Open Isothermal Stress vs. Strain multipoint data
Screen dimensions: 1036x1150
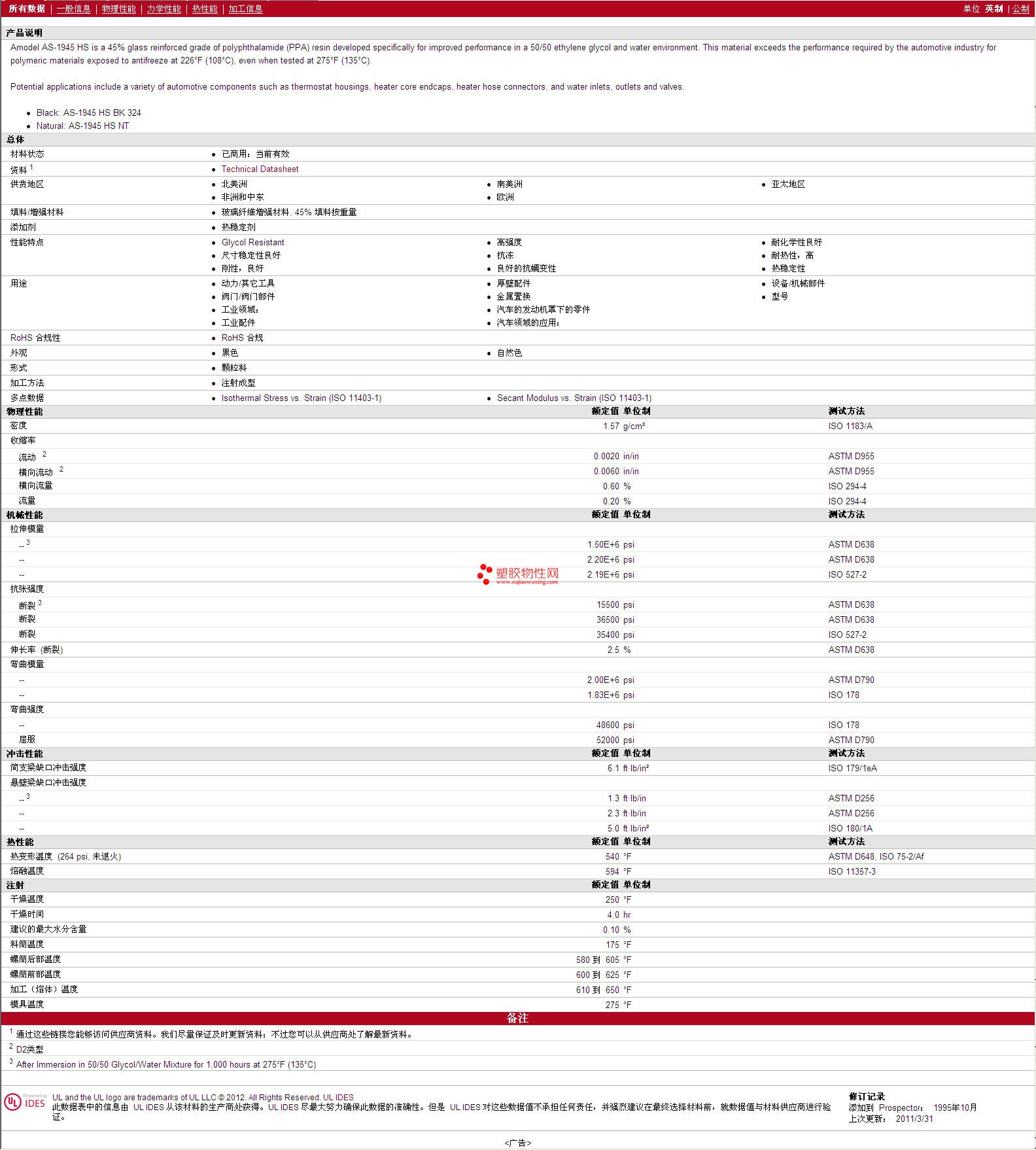[302, 398]
